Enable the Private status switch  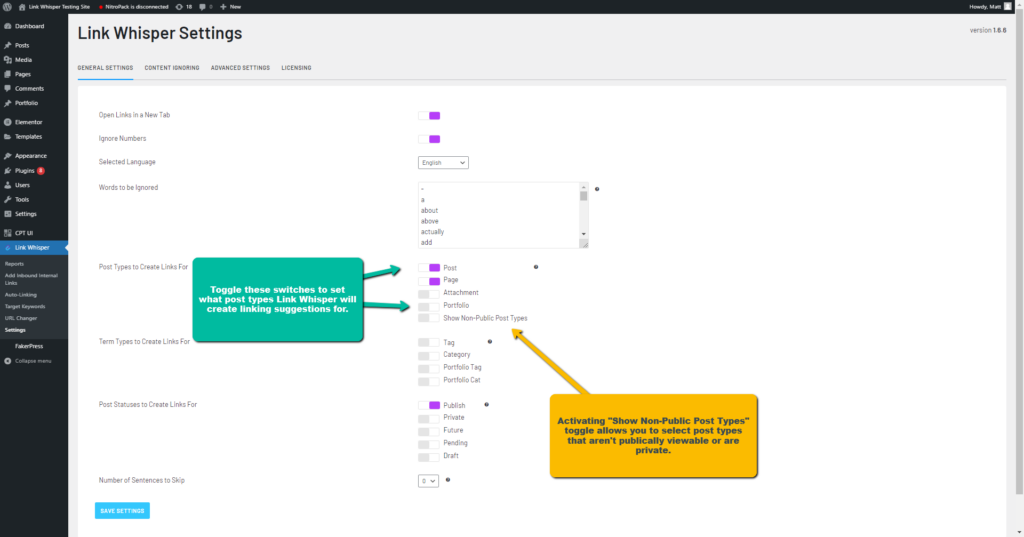[x=429, y=418]
